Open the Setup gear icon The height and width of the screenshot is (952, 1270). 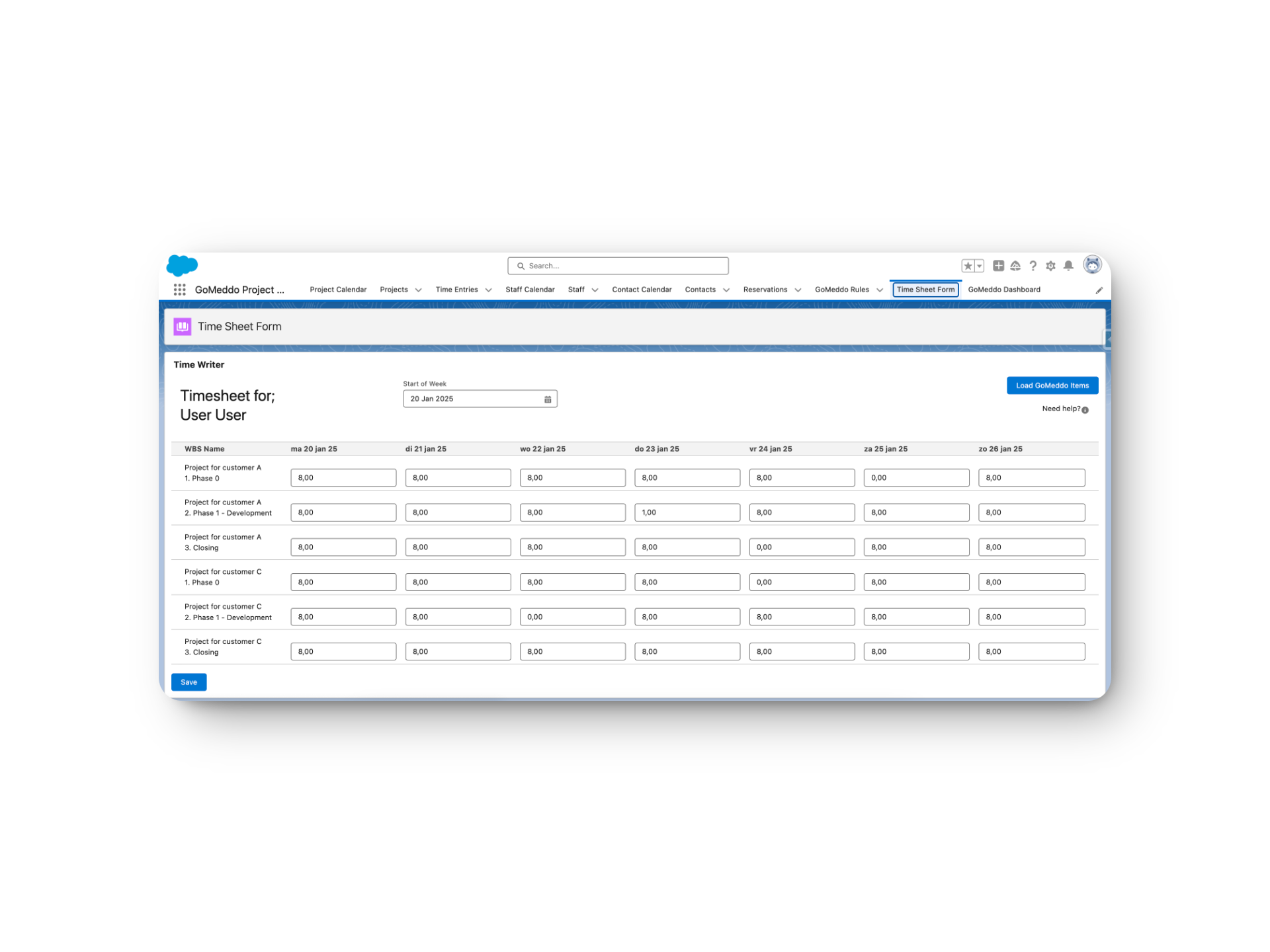[x=1050, y=266]
